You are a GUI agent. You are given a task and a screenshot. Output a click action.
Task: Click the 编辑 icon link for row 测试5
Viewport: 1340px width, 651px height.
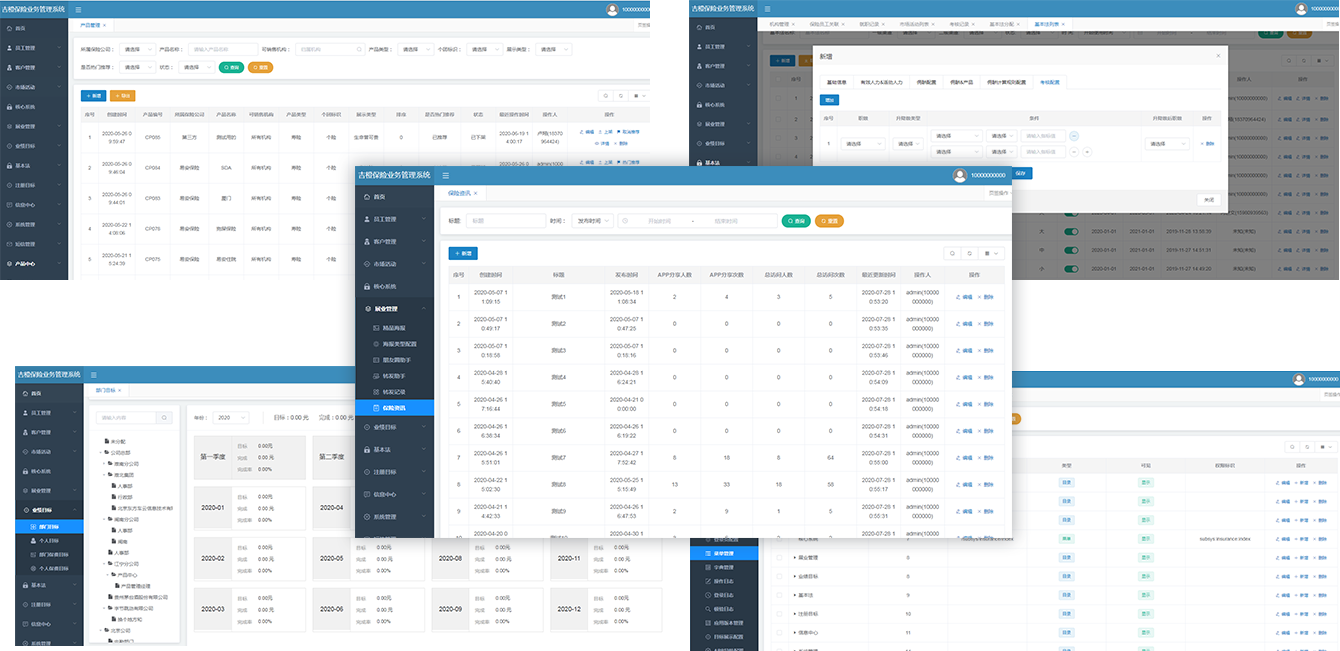[964, 404]
